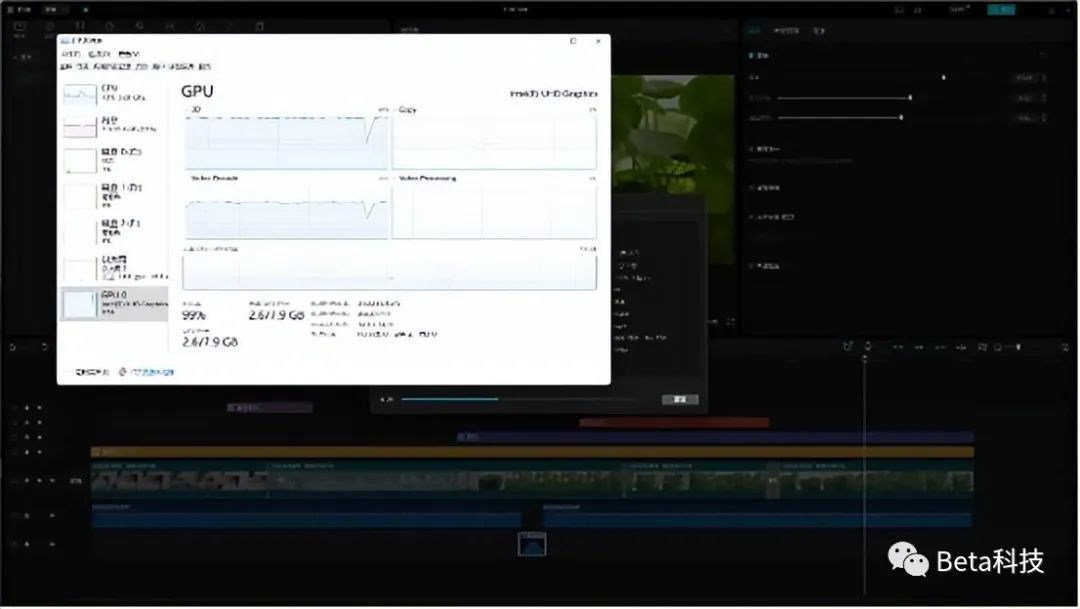Select the Disk 0 (D:) performance entry

tap(114, 160)
